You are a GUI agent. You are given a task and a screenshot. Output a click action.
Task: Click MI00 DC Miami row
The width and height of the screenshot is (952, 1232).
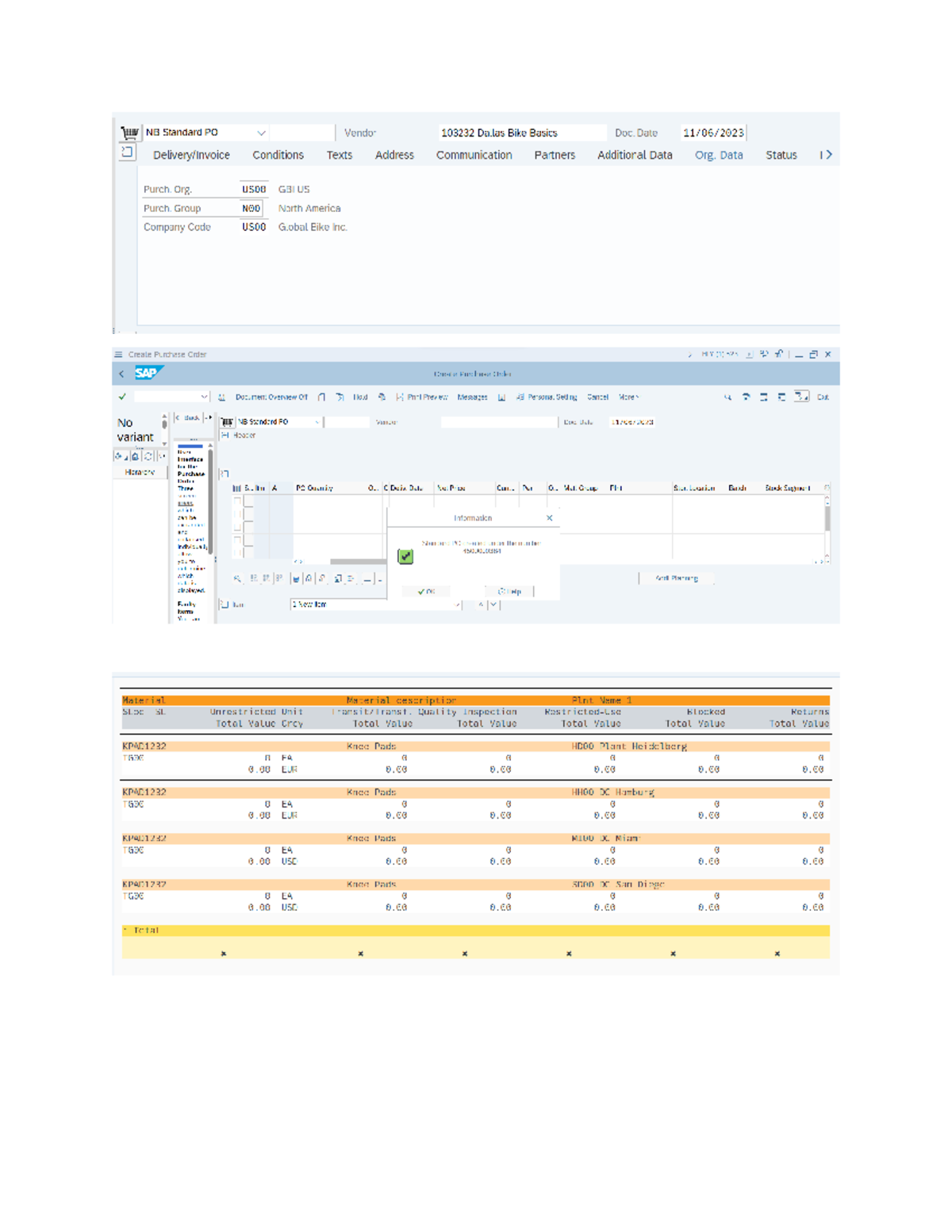click(x=476, y=839)
